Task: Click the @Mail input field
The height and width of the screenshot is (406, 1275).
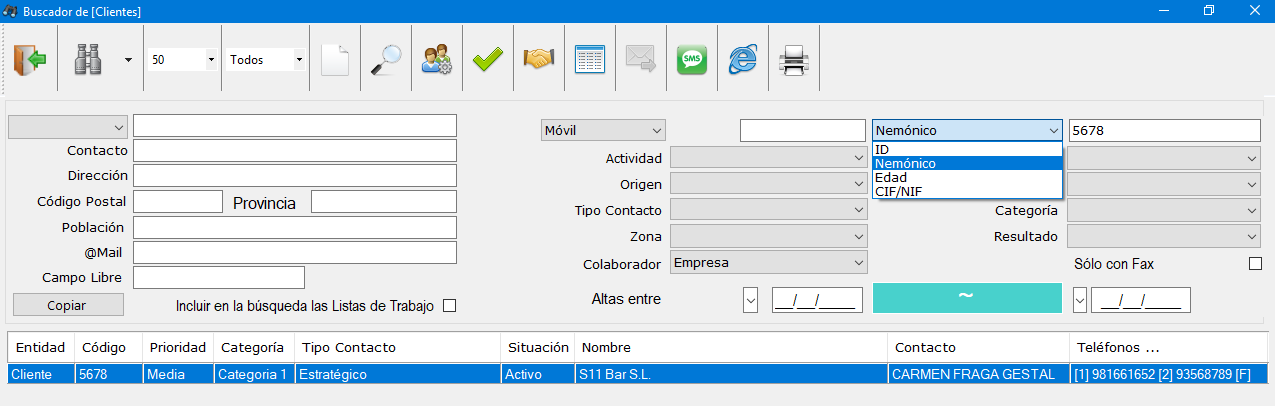Action: pyautogui.click(x=295, y=252)
